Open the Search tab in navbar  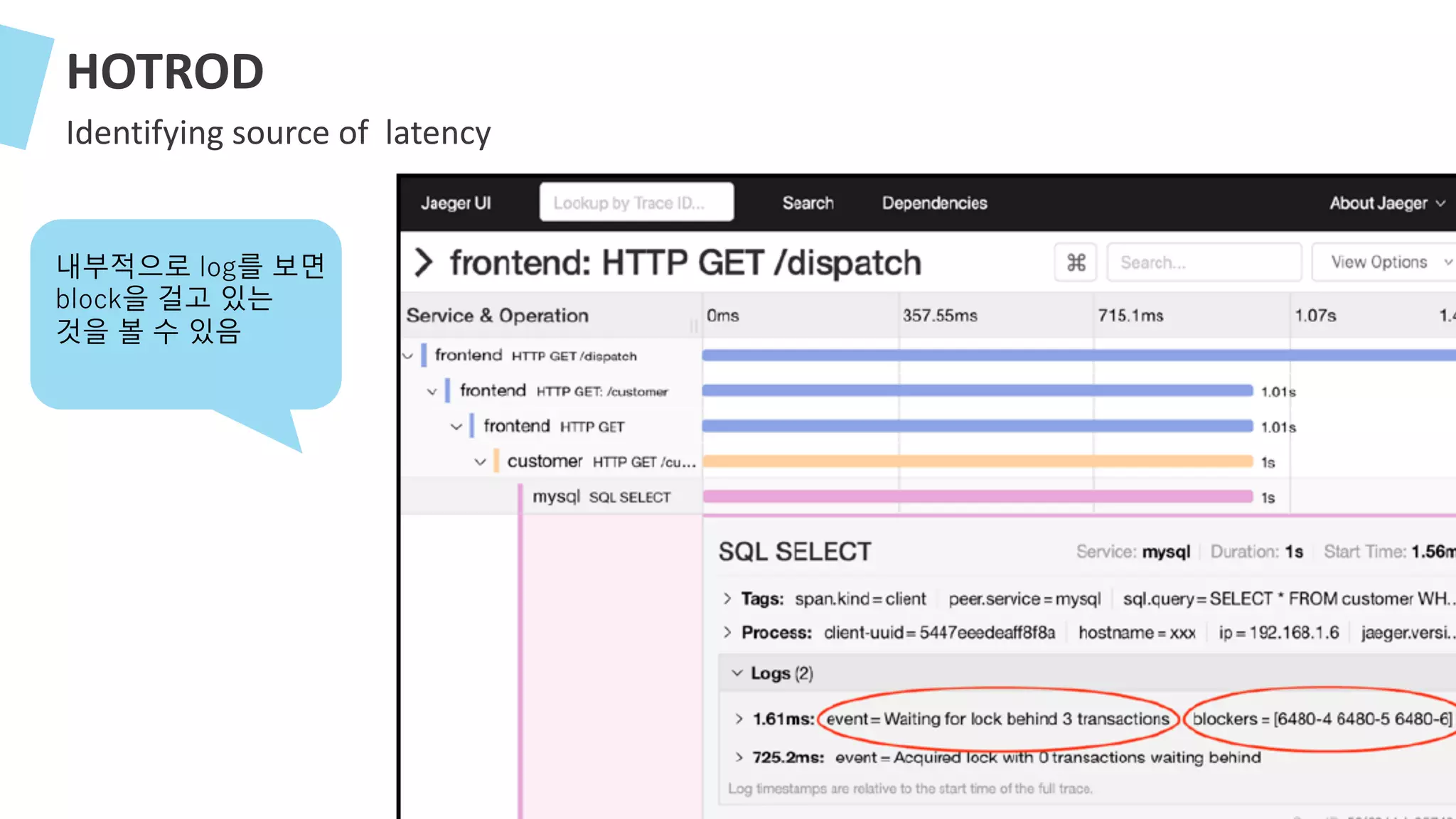[808, 203]
